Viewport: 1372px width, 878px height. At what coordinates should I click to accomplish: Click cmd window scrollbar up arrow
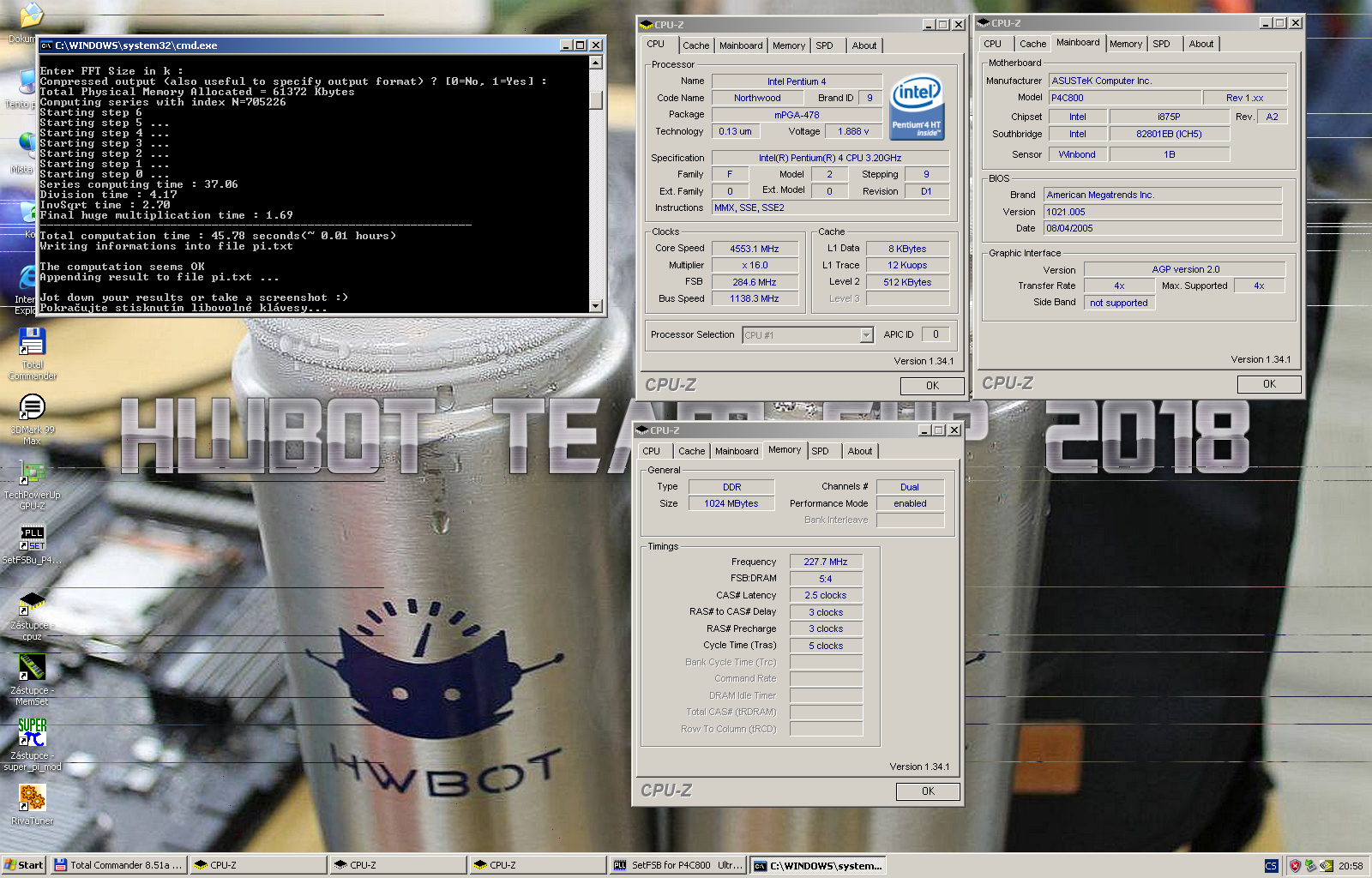pos(596,63)
